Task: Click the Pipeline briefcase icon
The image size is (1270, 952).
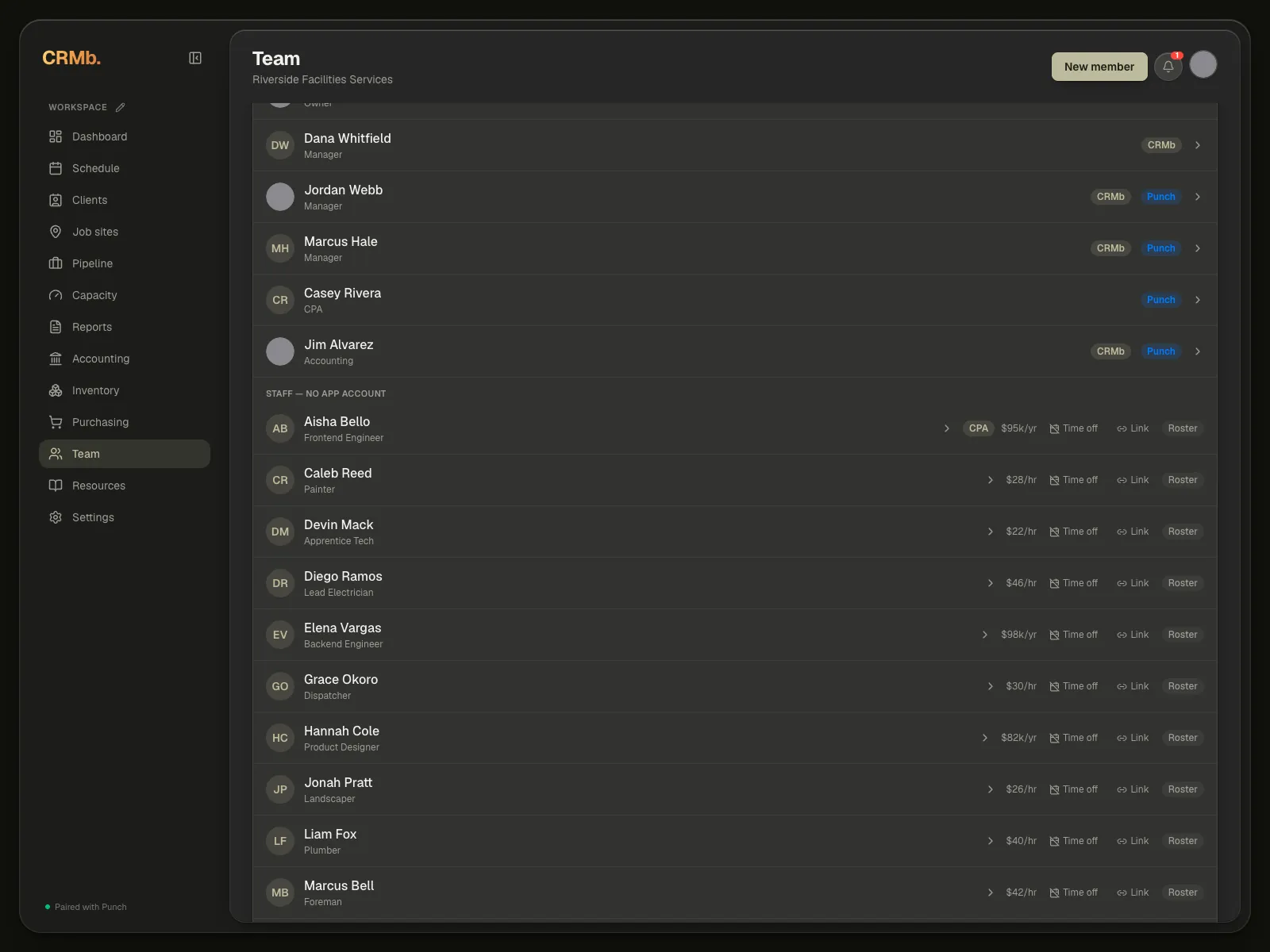Action: [x=56, y=263]
